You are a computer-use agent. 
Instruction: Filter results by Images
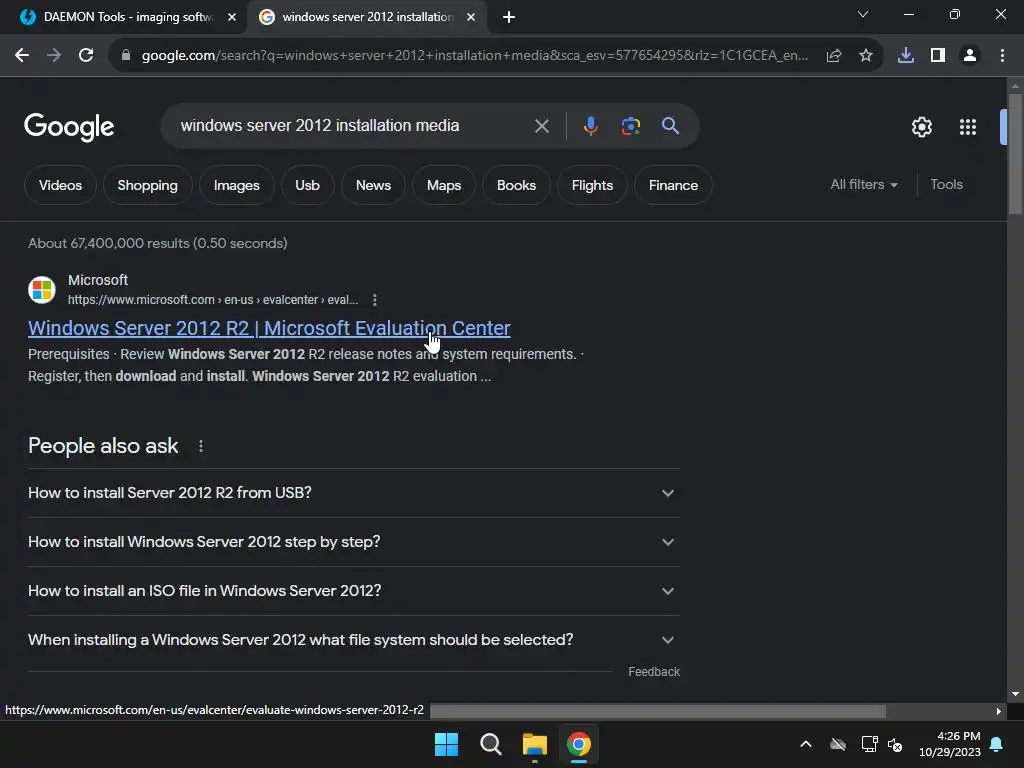pos(236,185)
